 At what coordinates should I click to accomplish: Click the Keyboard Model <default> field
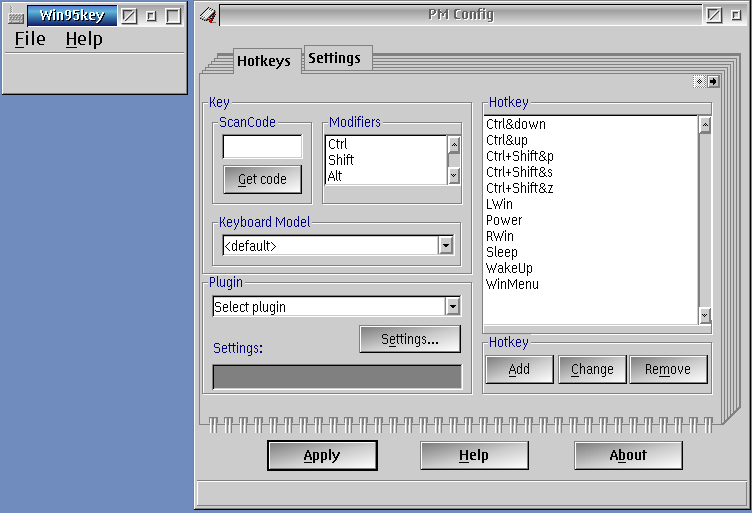click(x=330, y=245)
